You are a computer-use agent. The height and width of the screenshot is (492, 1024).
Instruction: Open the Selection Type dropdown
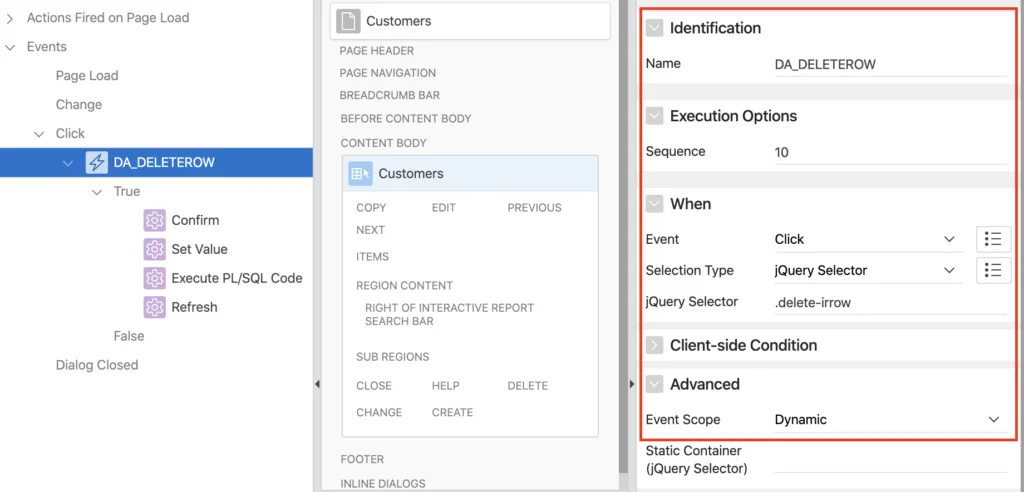[868, 271]
